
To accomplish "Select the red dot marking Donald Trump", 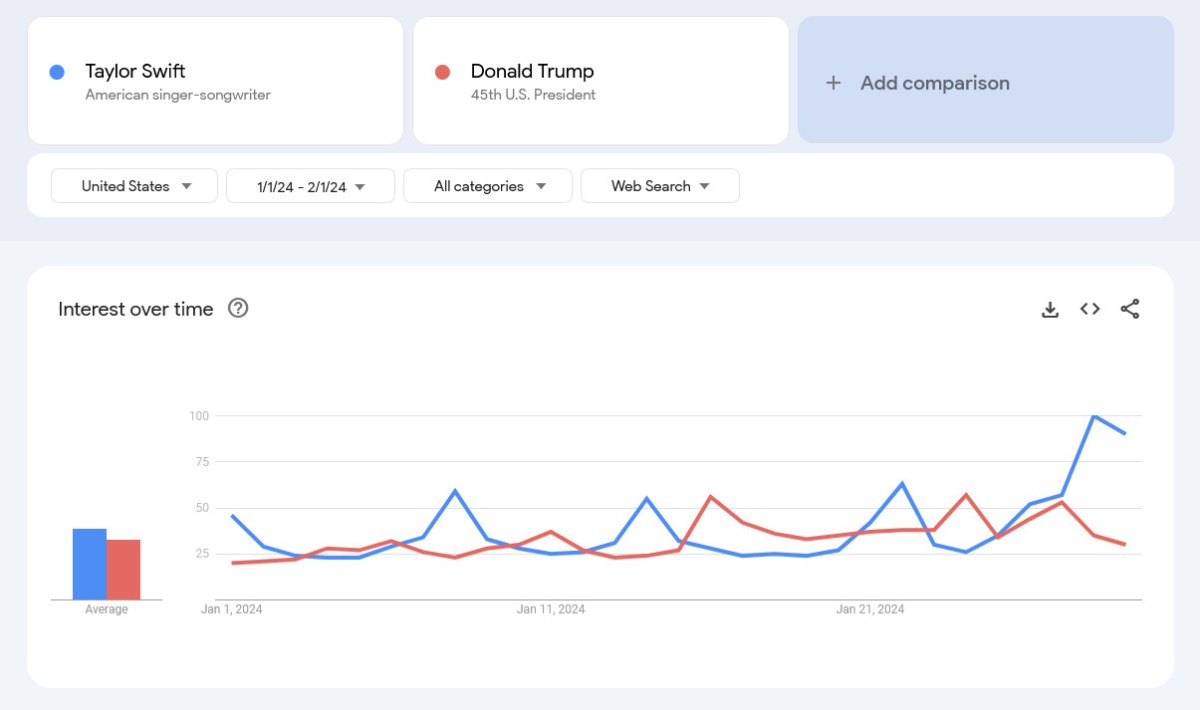I will coord(443,71).
